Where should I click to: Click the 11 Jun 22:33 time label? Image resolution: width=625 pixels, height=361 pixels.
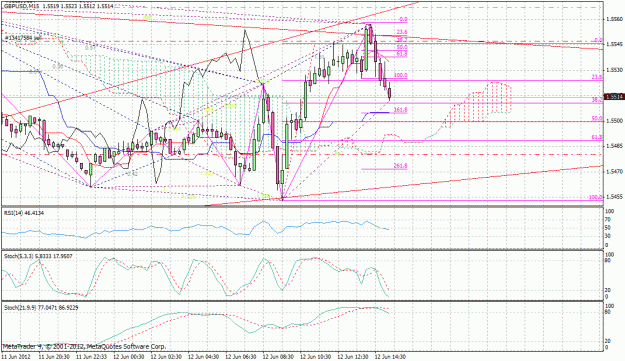[x=91, y=357]
